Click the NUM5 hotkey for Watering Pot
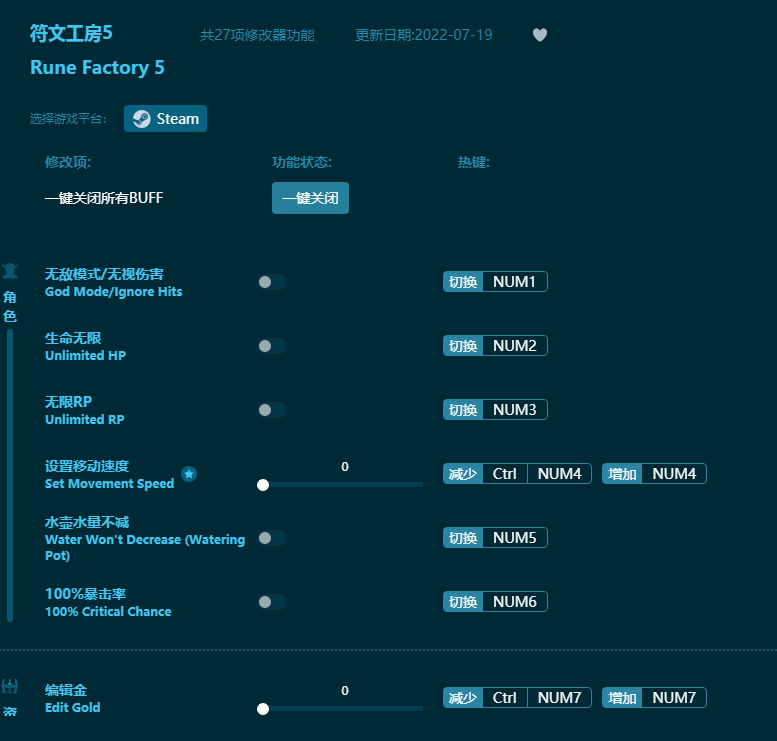Viewport: 777px width, 741px height. [515, 537]
